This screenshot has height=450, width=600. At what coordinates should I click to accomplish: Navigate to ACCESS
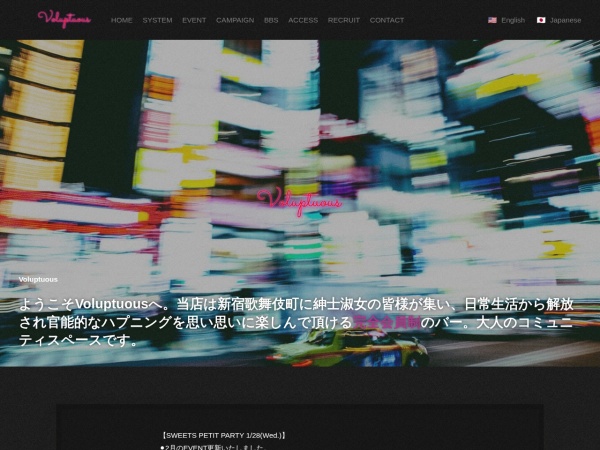pyautogui.click(x=303, y=20)
